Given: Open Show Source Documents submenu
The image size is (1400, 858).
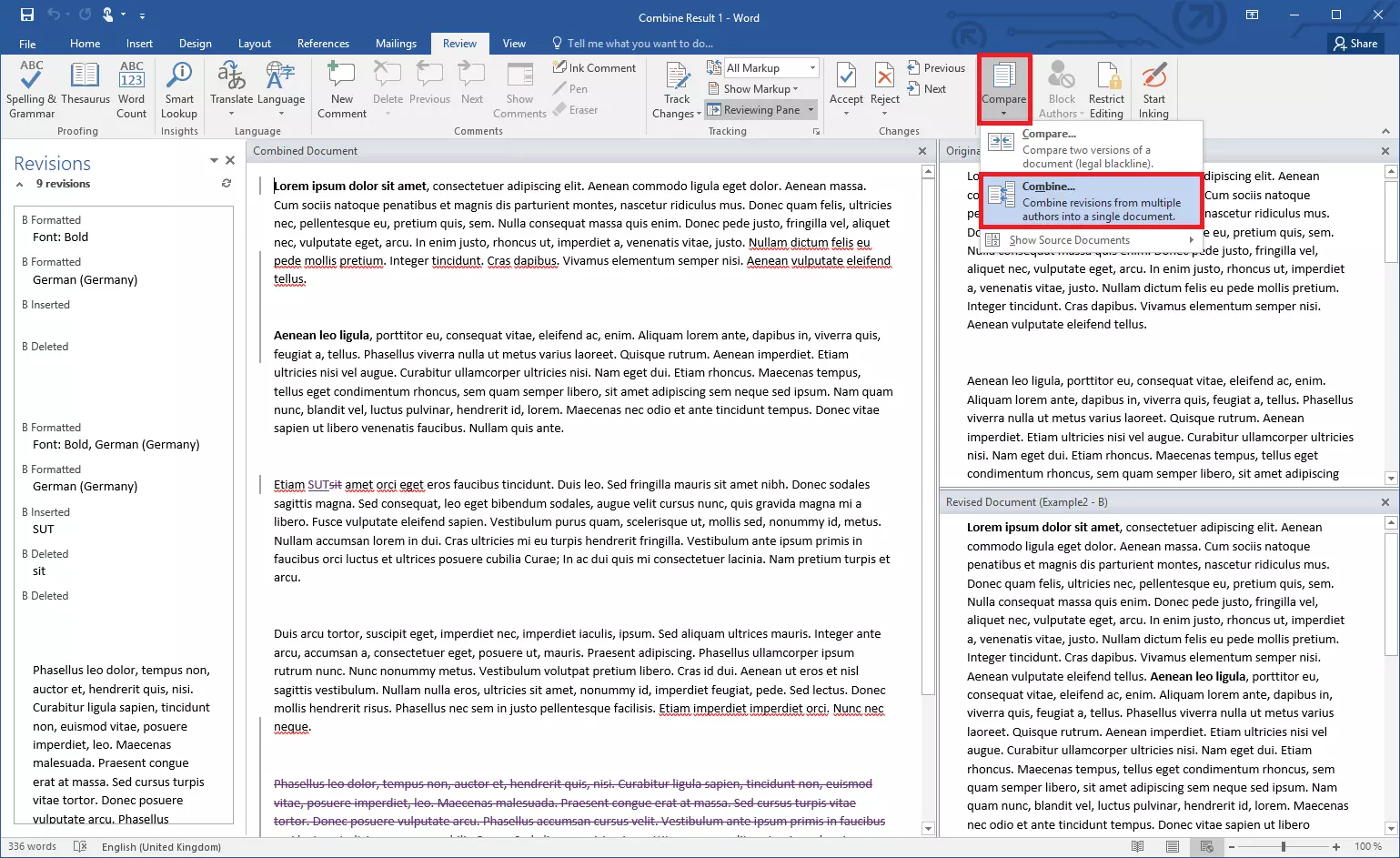Looking at the screenshot, I should point(1092,240).
